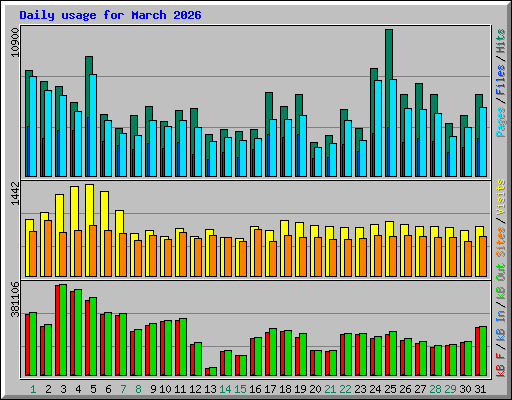512x400 pixels.
Task: Click day 15 weekend label
Action: coord(240,389)
